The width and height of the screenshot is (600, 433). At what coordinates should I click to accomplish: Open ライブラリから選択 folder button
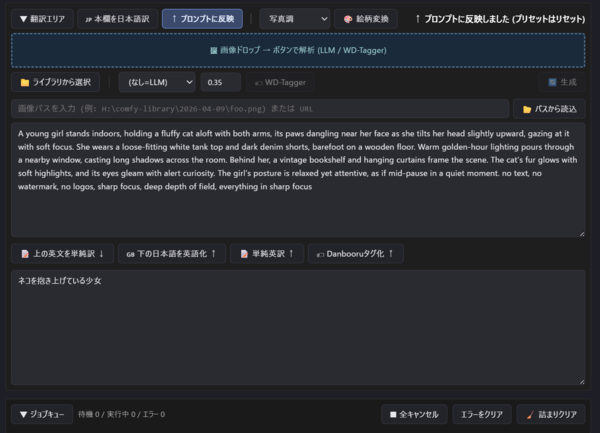tap(55, 82)
